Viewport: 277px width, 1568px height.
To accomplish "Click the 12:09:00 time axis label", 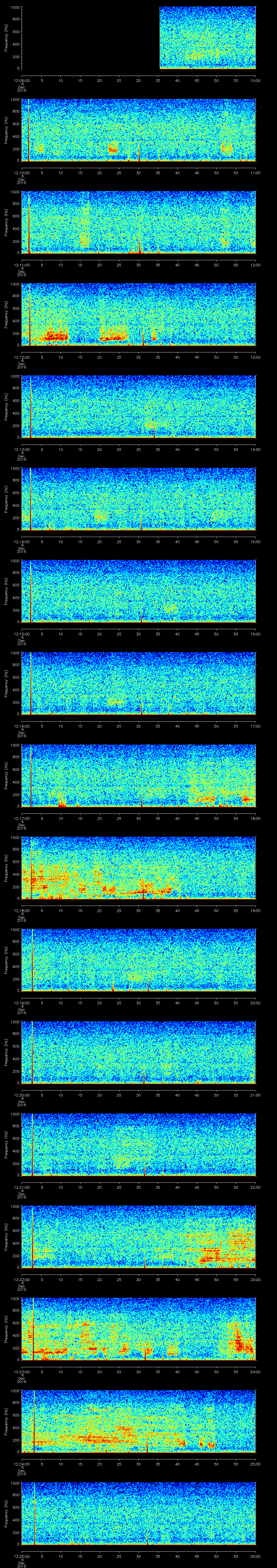I will [x=22, y=80].
